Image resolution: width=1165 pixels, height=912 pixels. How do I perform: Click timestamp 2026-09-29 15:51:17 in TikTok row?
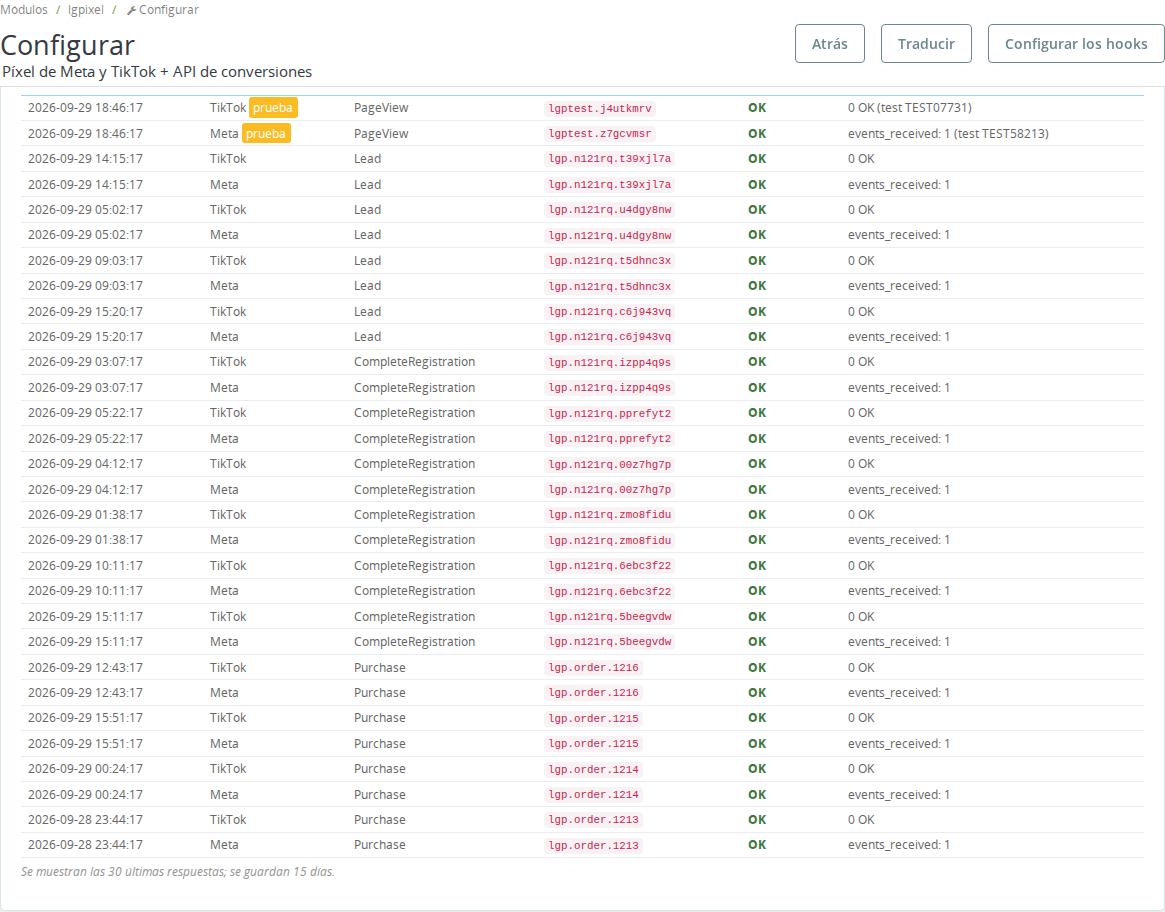(85, 718)
